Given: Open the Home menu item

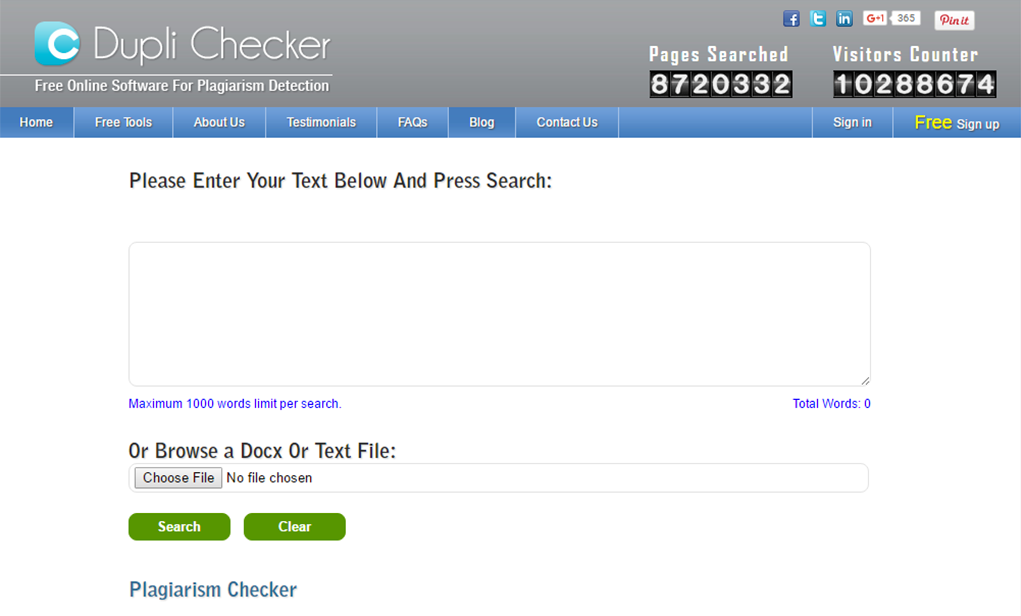Looking at the screenshot, I should point(36,122).
